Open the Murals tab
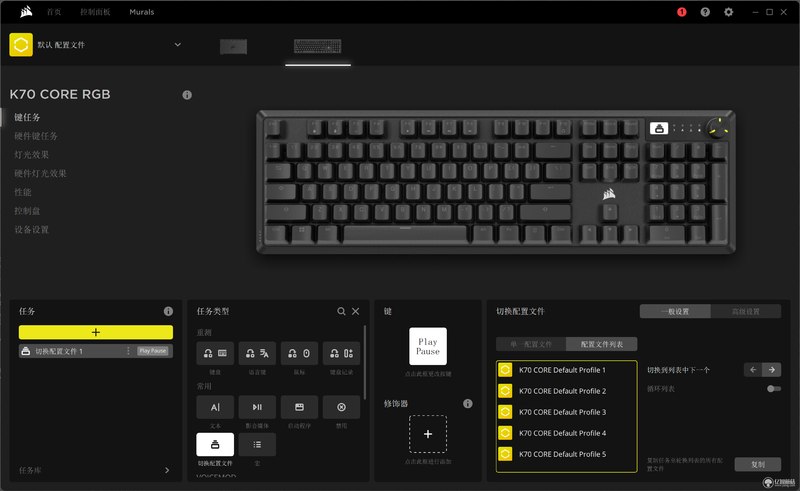Screen dimensions: 800x491 tap(142, 12)
